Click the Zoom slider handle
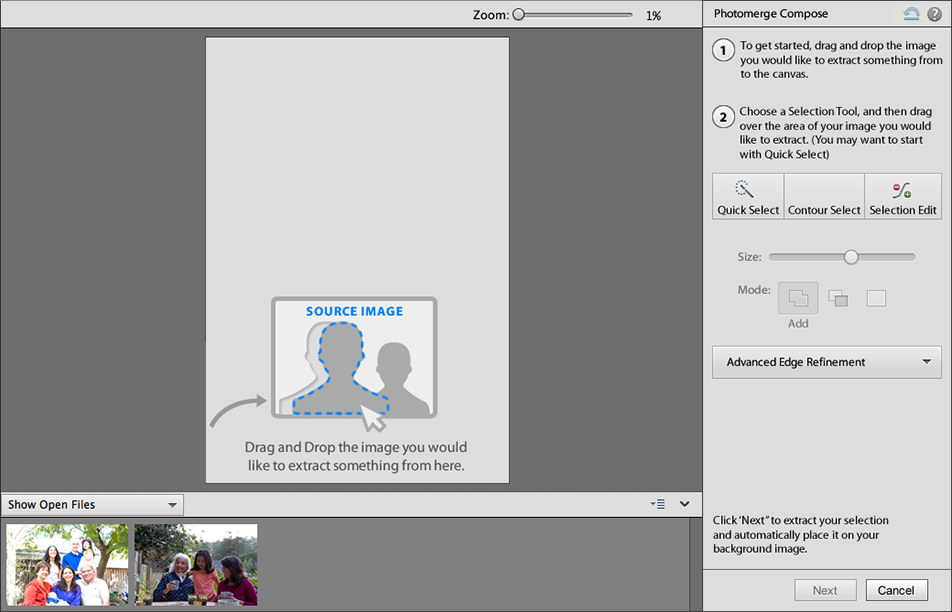The width and height of the screenshot is (952, 612). coord(519,15)
